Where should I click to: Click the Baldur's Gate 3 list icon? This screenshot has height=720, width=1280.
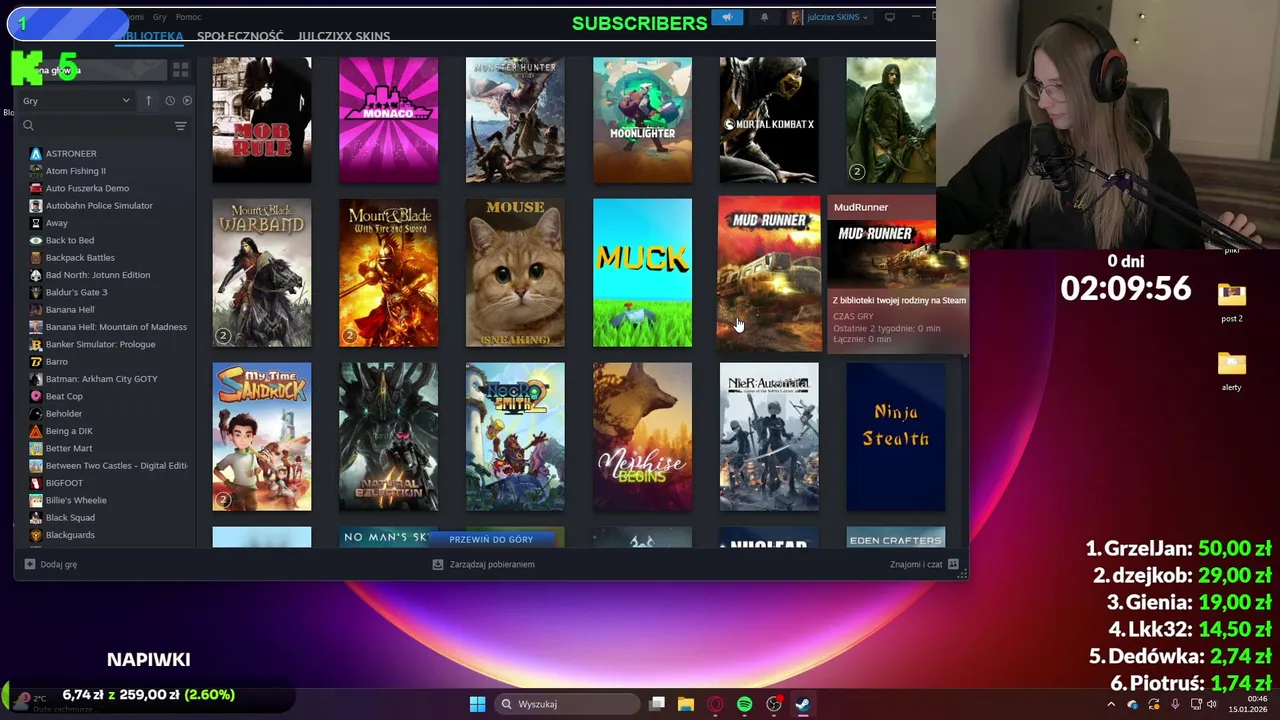click(36, 292)
